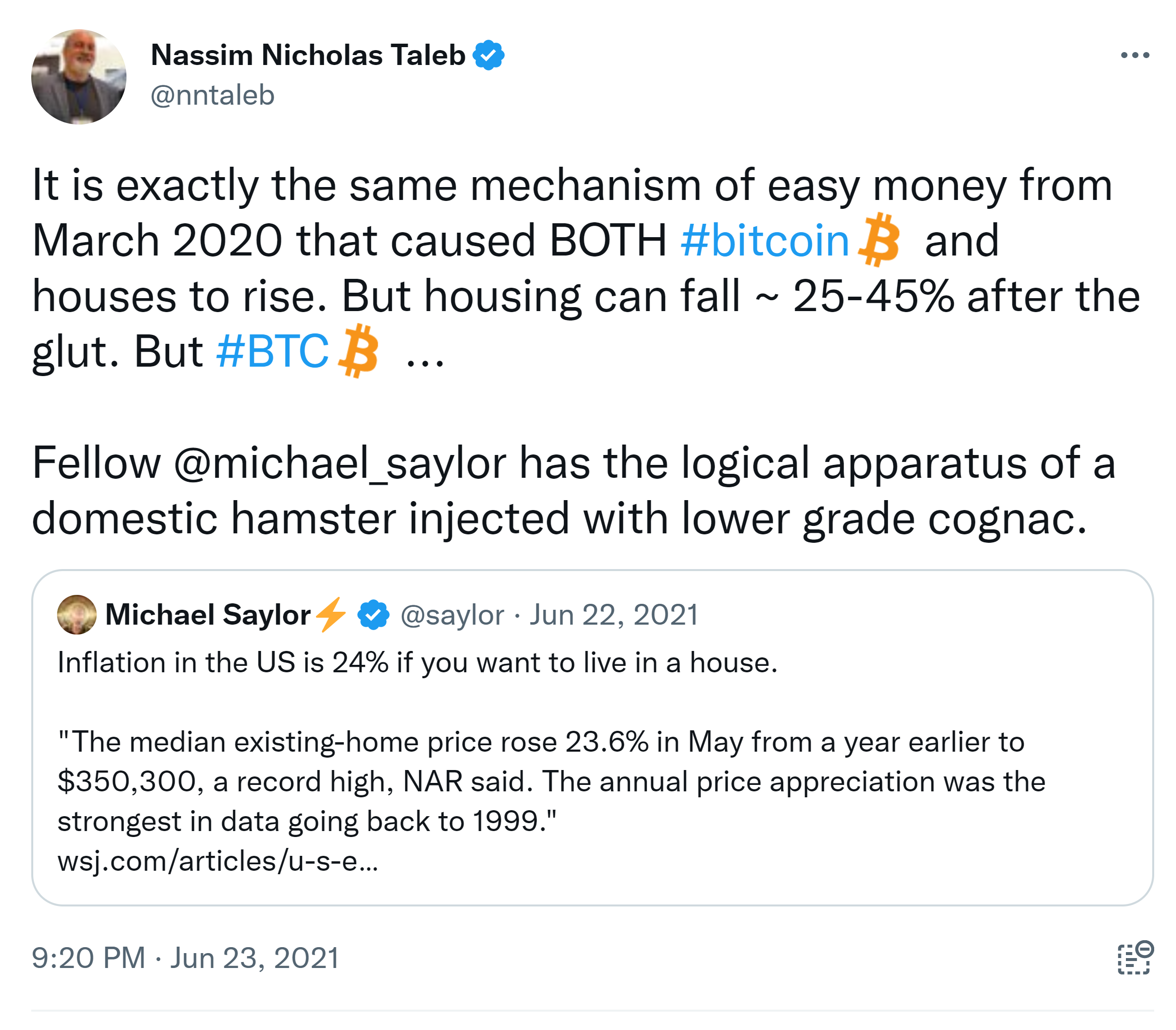Click the Bitcoin emoji after #BTC
The height and width of the screenshot is (1030, 1176).
point(359,351)
